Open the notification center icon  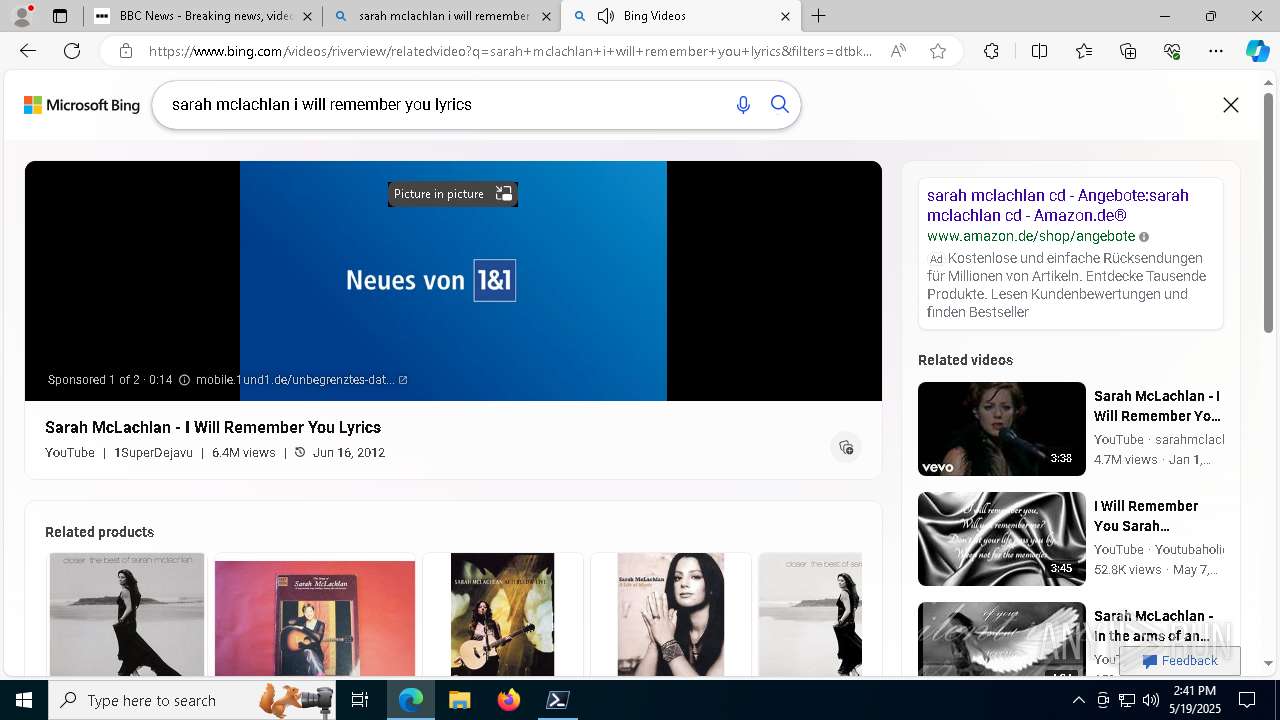[1247, 701]
